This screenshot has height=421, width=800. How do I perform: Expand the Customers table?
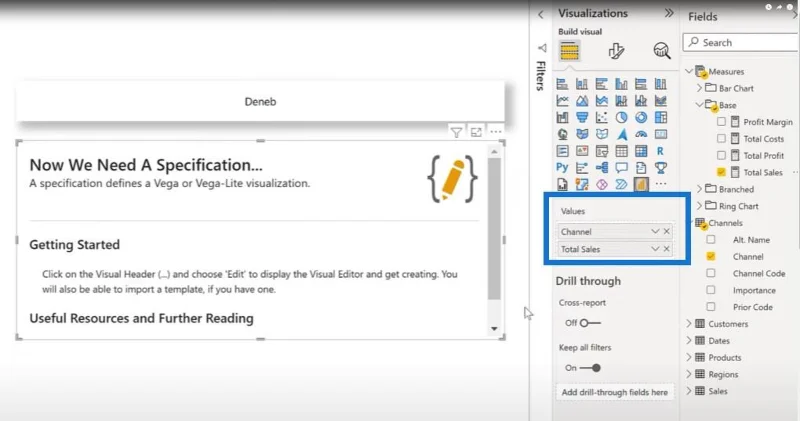(x=689, y=324)
